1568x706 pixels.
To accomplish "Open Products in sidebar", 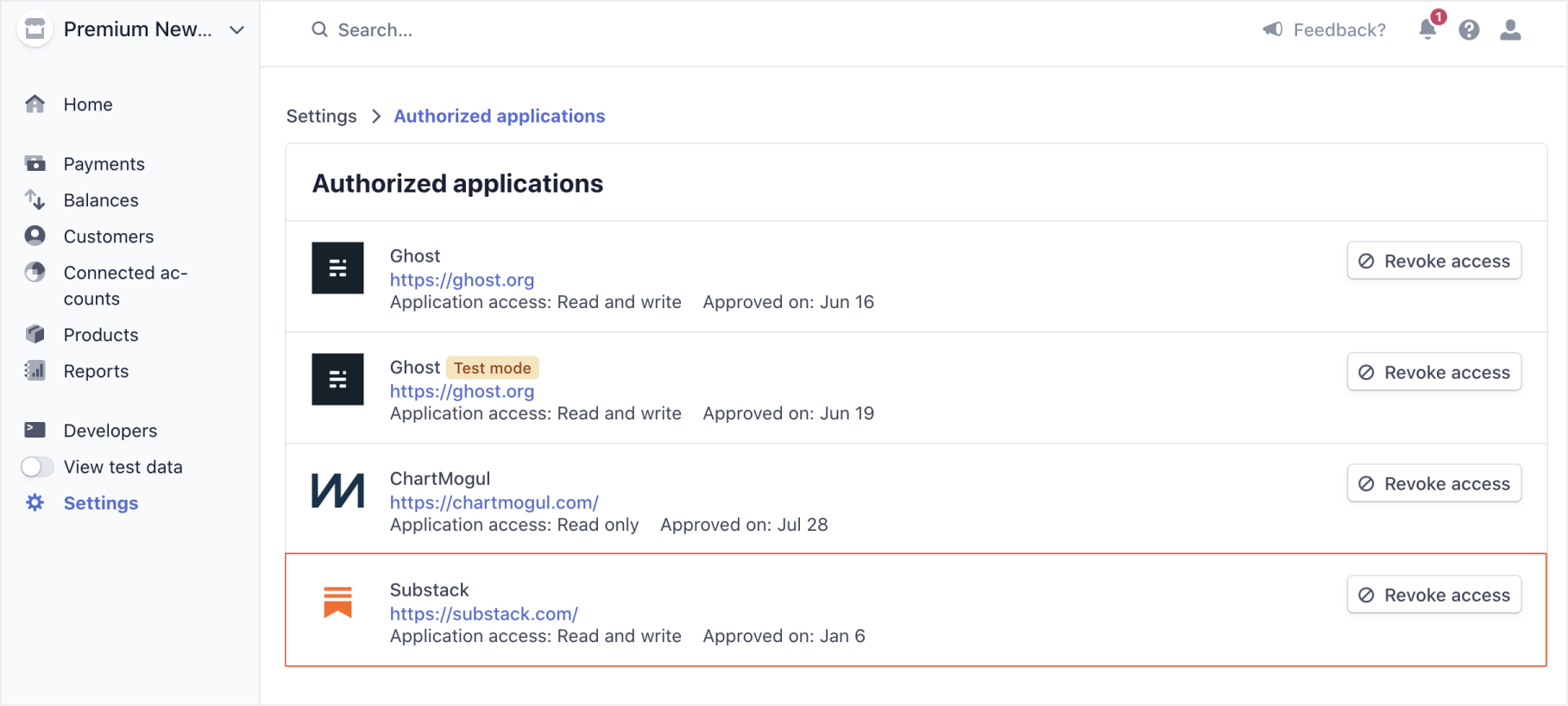I will click(x=101, y=335).
